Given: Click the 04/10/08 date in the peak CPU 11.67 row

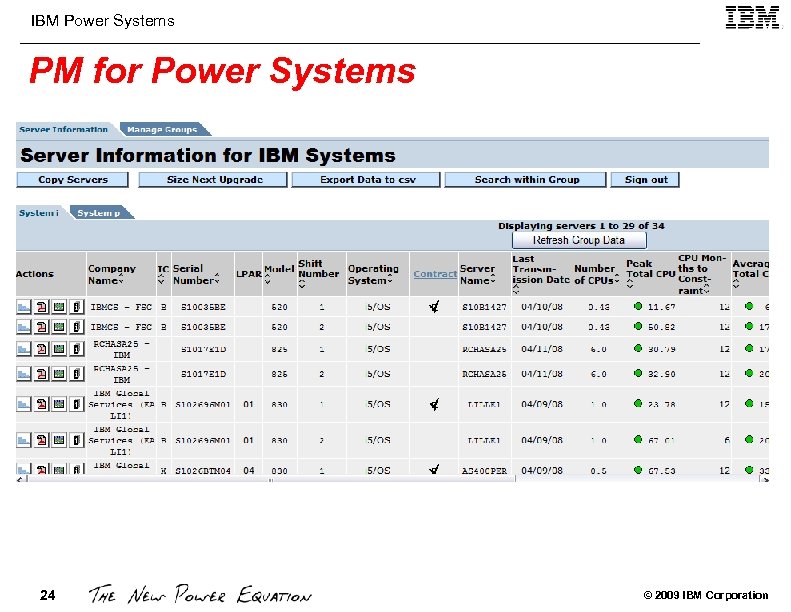Looking at the screenshot, I should [542, 307].
